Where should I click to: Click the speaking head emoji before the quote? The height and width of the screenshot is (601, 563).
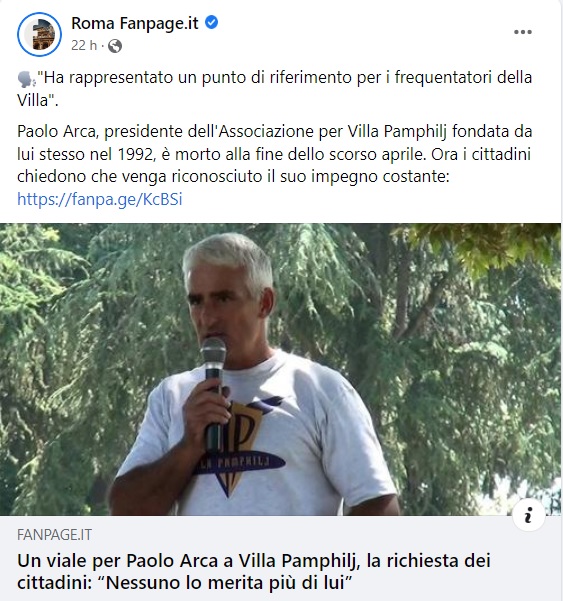pyautogui.click(x=27, y=79)
